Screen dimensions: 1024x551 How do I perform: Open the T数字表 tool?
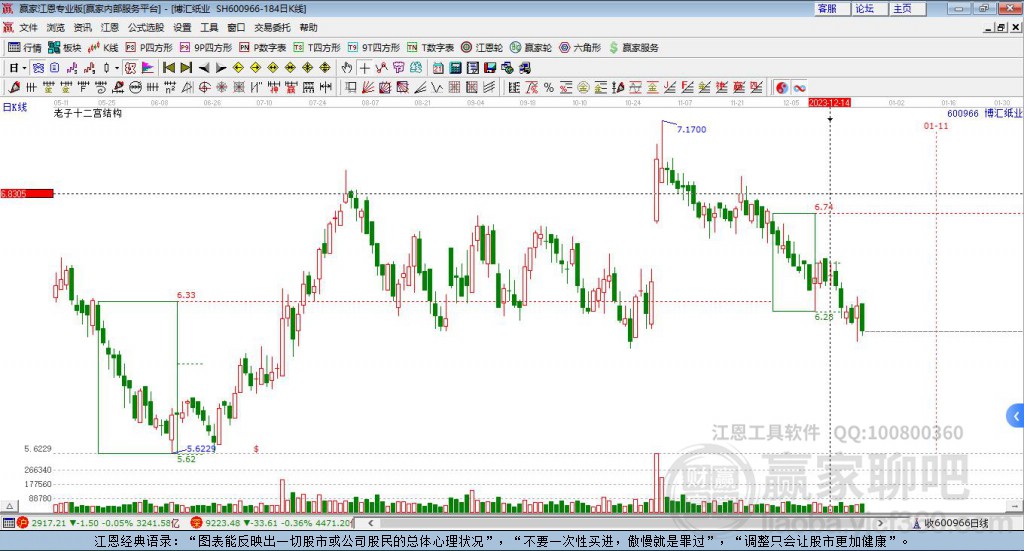[x=430, y=48]
